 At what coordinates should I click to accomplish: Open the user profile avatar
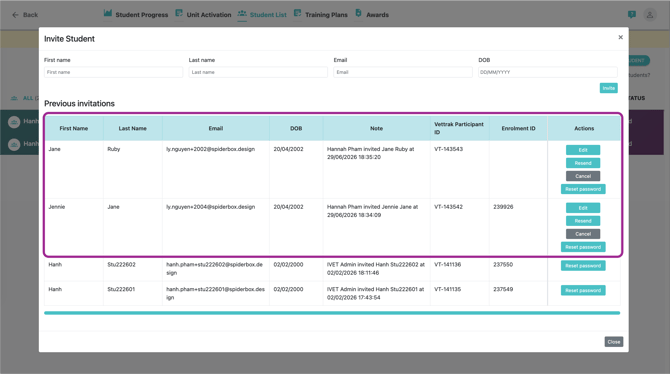tap(649, 15)
